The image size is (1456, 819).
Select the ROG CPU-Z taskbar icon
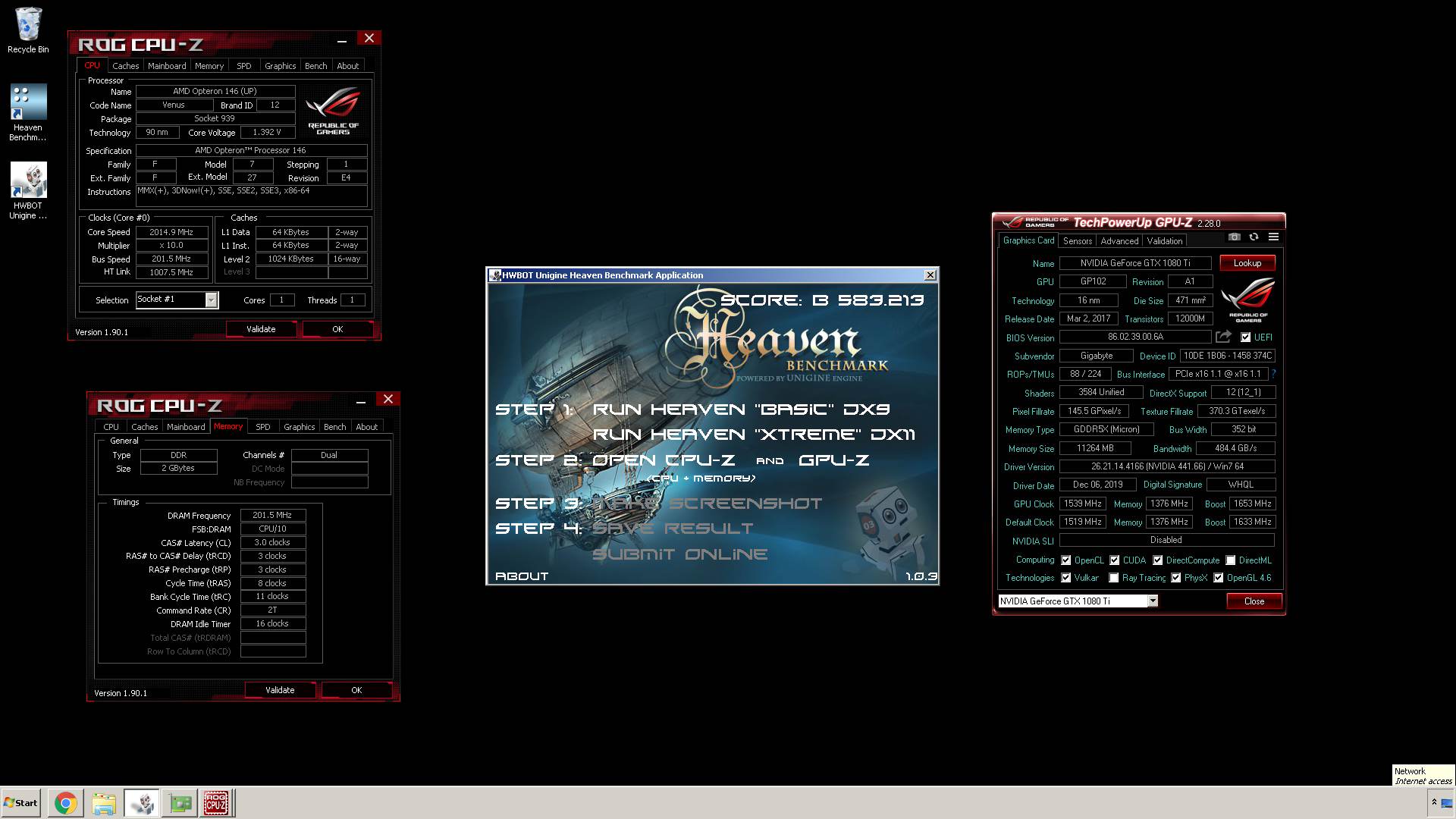pos(216,802)
